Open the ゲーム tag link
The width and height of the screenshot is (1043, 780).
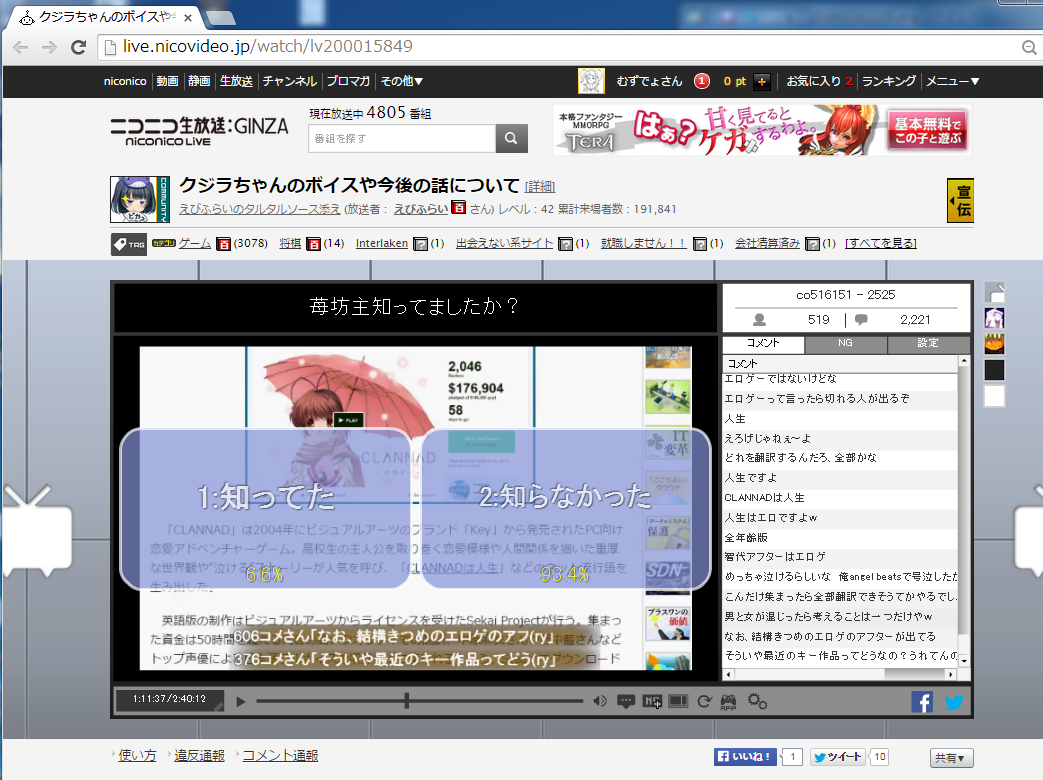(195, 243)
